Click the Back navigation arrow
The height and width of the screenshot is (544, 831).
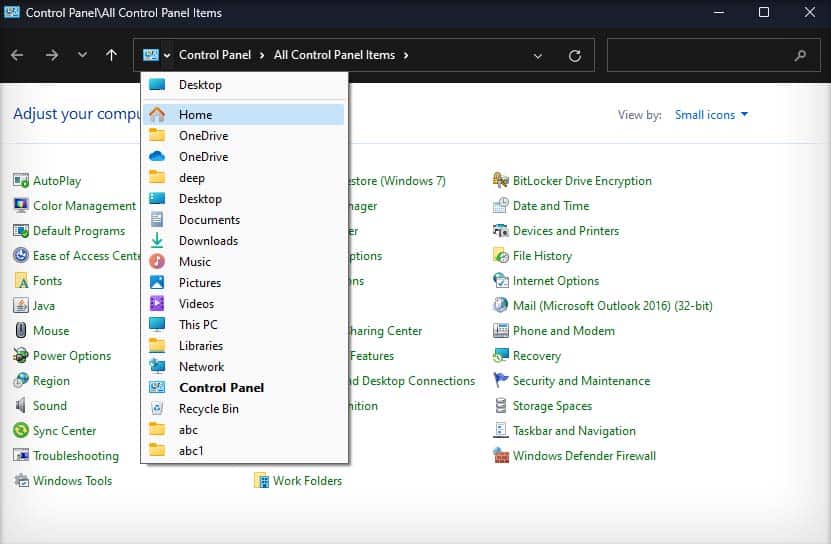(17, 55)
